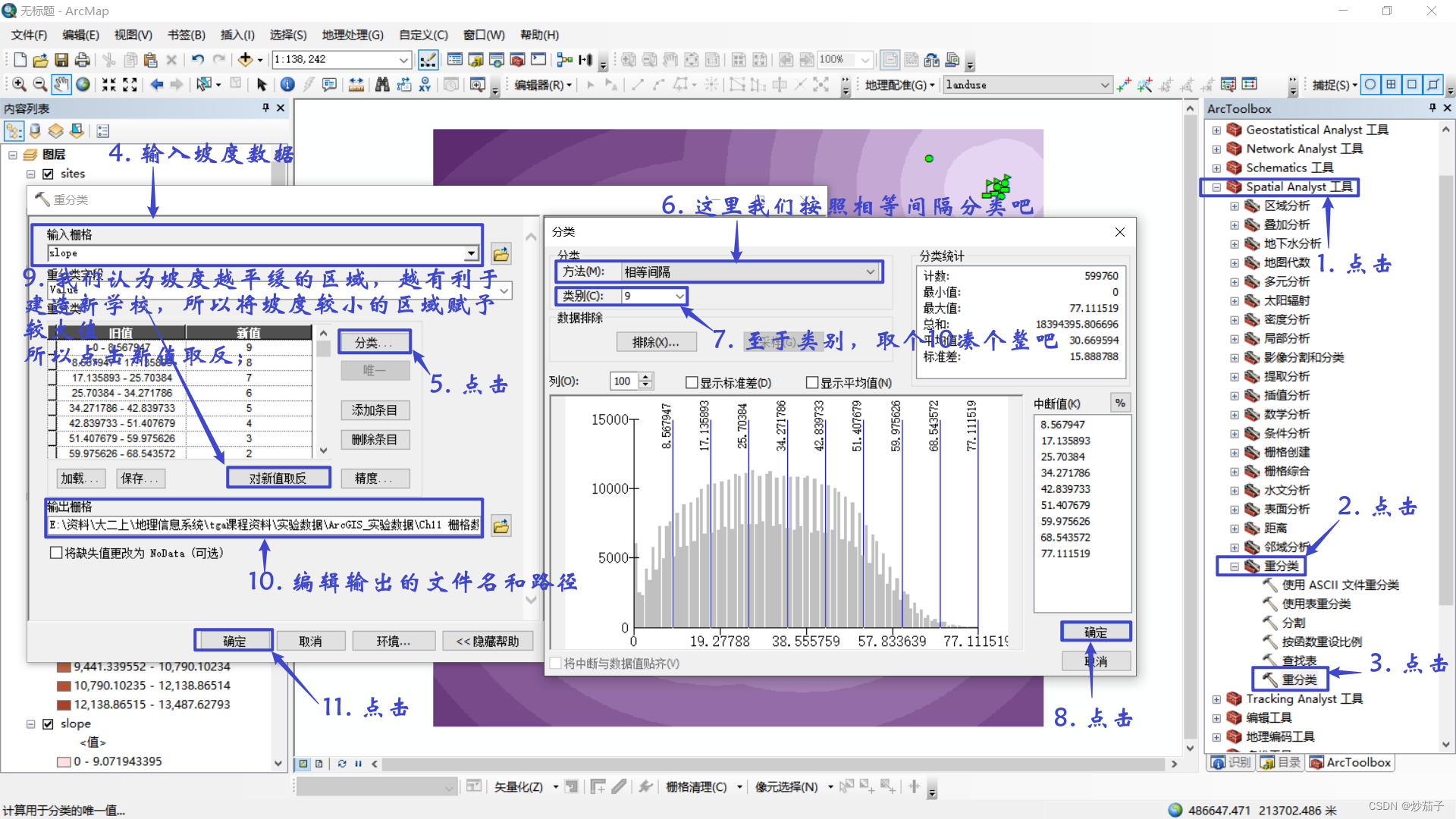Go back to previous extent
This screenshot has height=819, width=1456.
tap(156, 84)
